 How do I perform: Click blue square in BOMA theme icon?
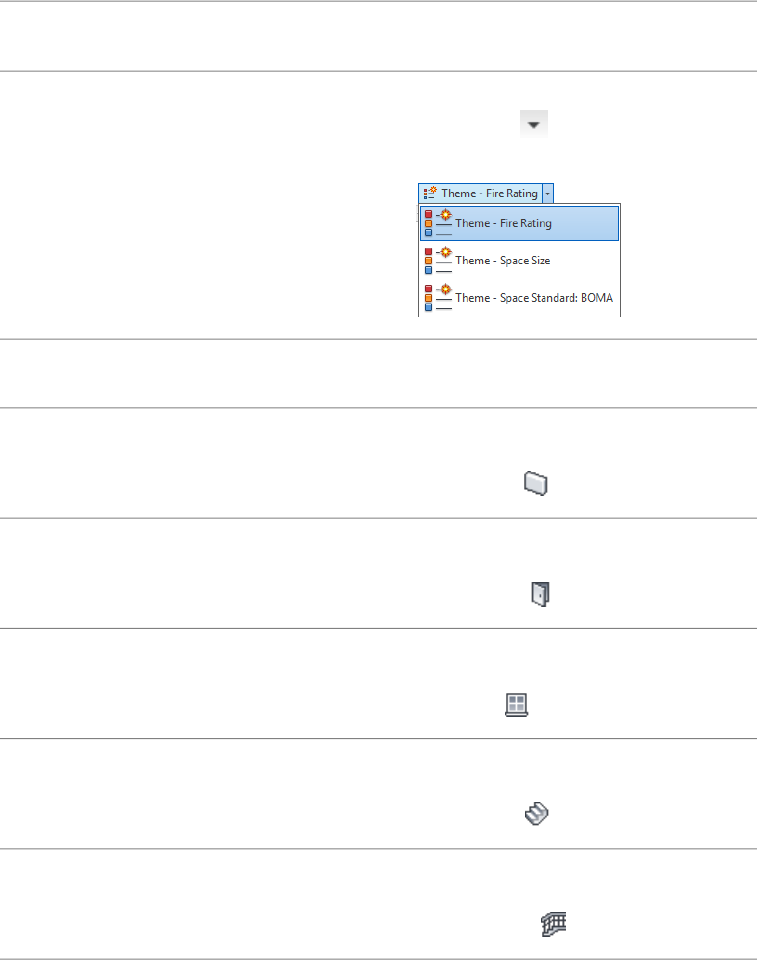428,307
